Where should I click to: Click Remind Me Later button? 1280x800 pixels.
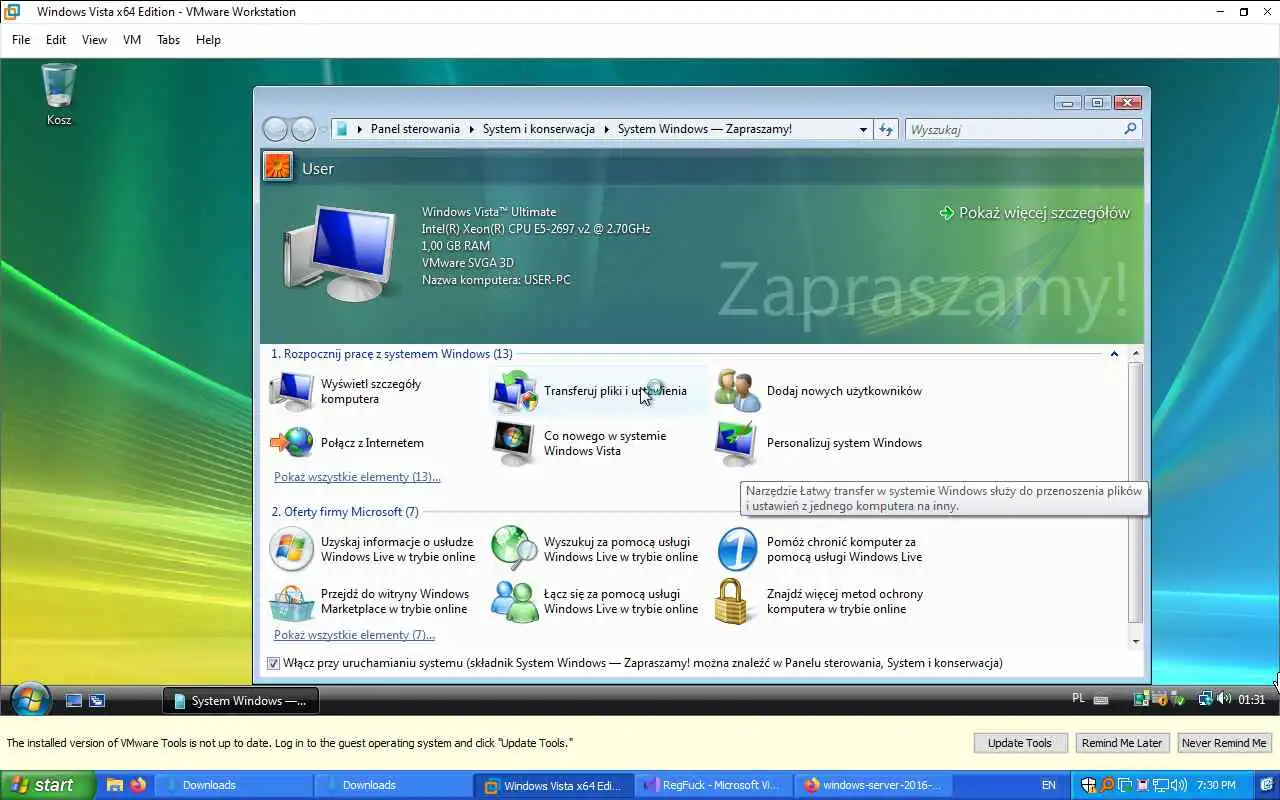click(x=1122, y=743)
